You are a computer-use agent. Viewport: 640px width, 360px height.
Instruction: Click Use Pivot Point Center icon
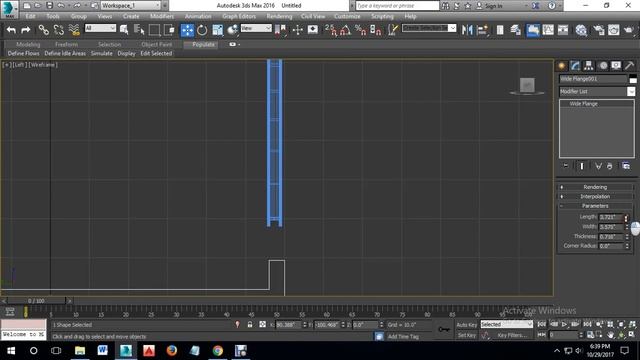click(x=280, y=30)
